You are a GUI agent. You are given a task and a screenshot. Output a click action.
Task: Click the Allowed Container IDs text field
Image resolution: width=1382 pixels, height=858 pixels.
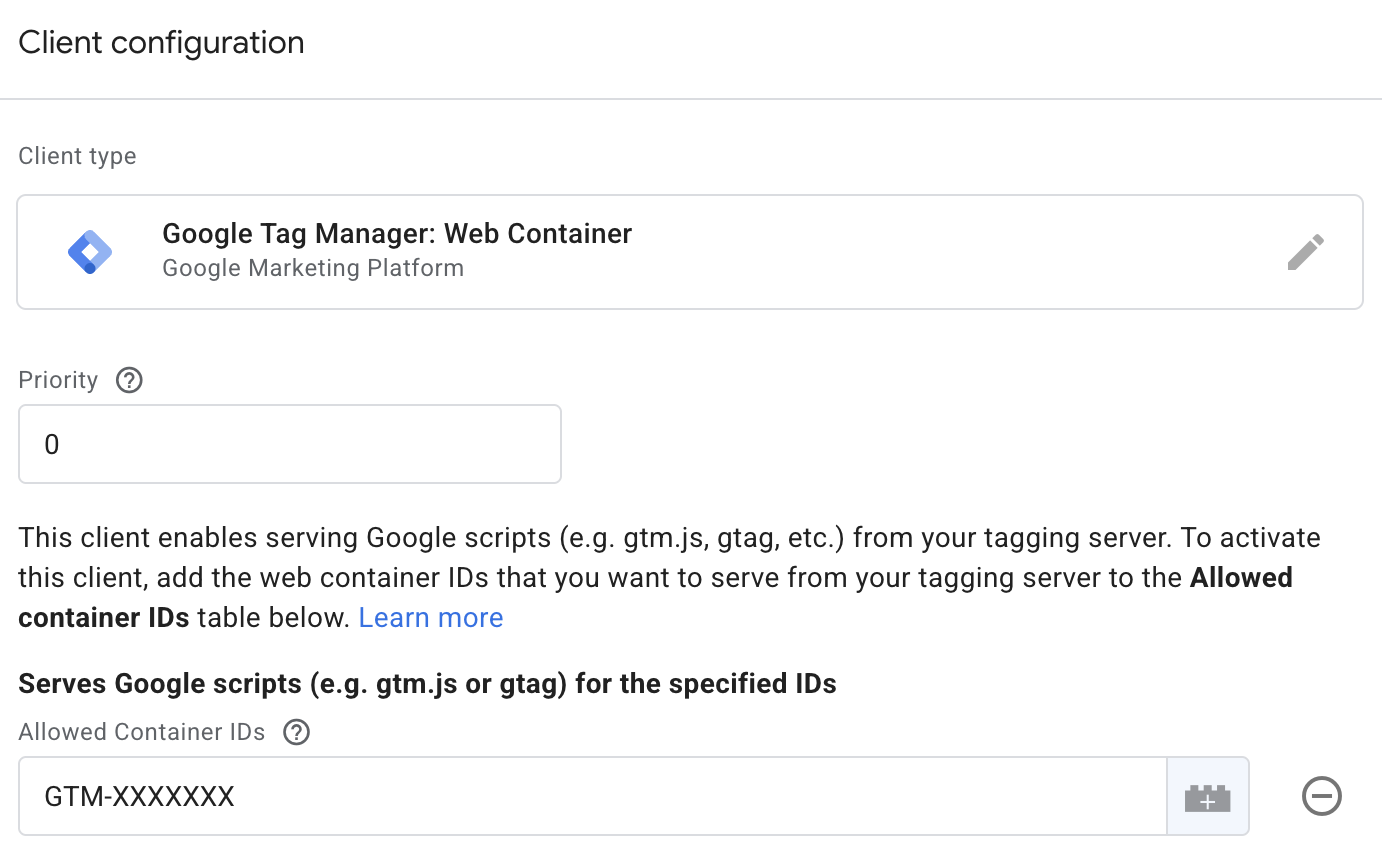pyautogui.click(x=593, y=796)
